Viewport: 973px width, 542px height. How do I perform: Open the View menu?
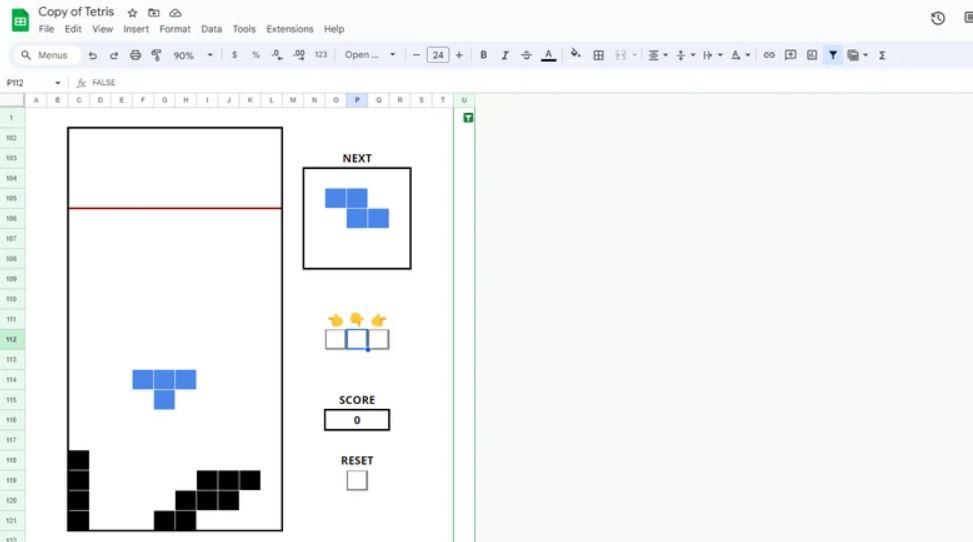102,29
